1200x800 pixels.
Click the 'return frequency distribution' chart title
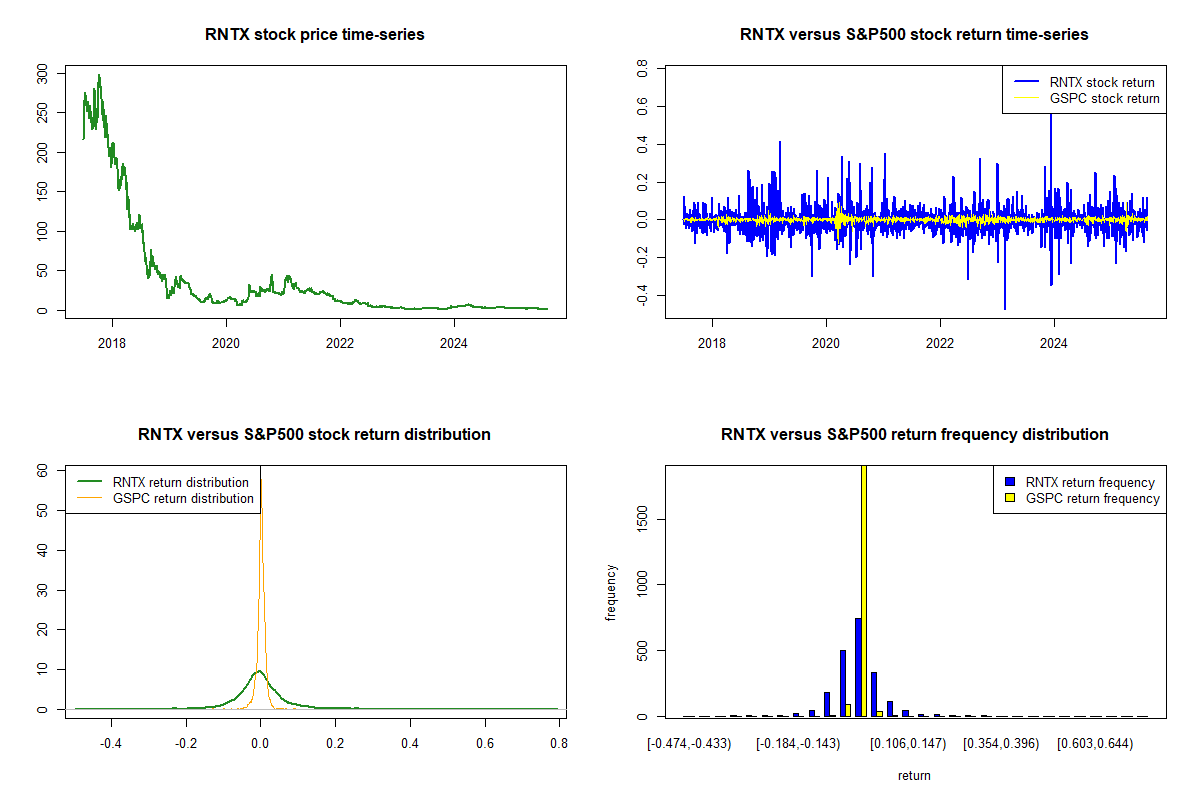tap(914, 435)
